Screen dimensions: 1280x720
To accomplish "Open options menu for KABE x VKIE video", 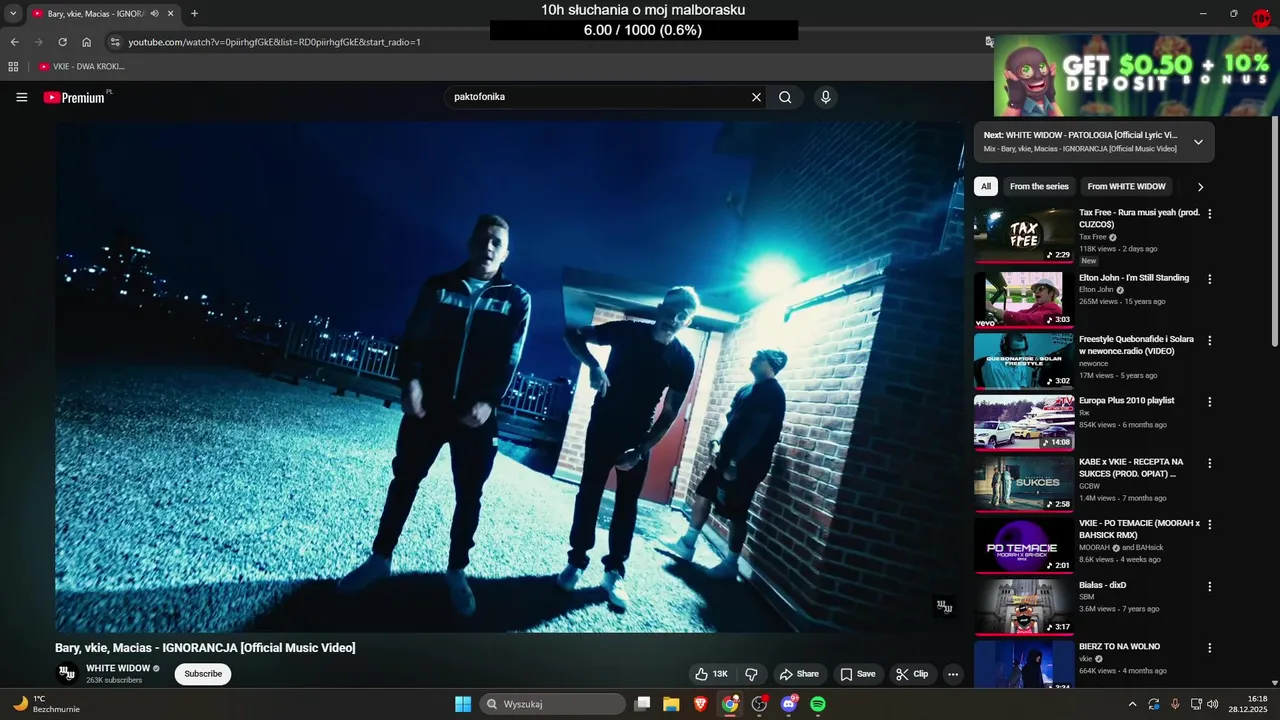I will 1210,463.
